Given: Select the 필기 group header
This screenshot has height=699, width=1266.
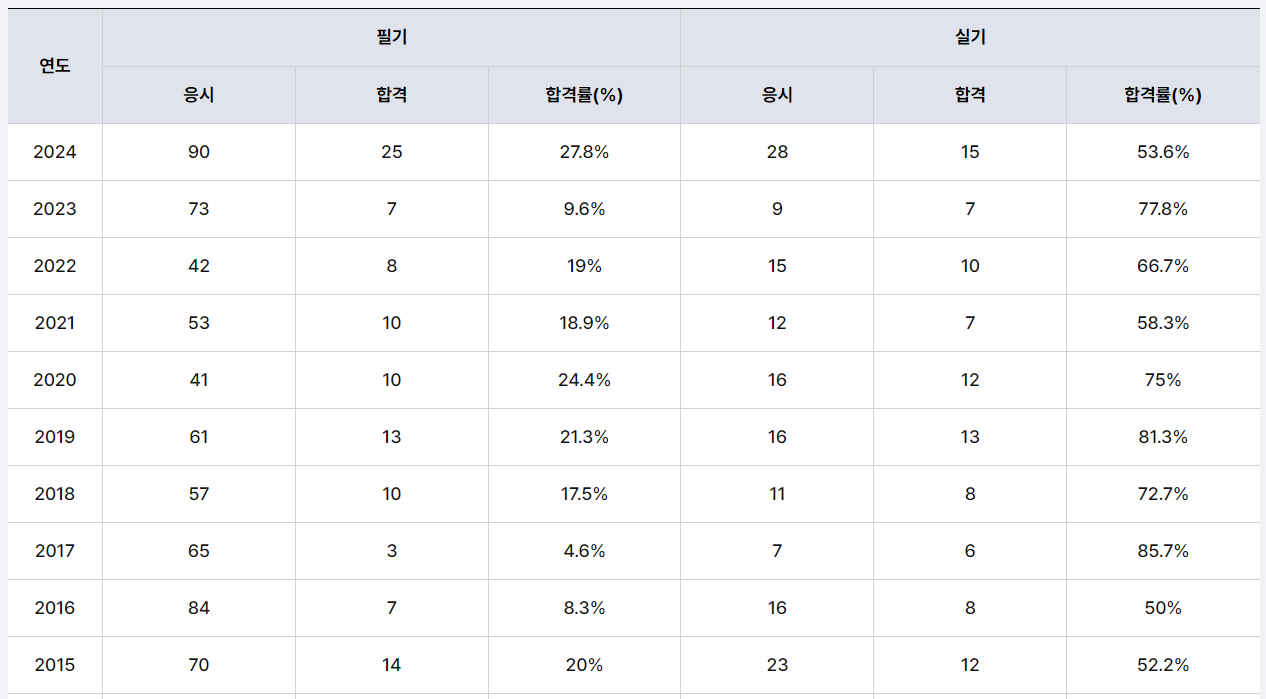Looking at the screenshot, I should pos(391,38).
